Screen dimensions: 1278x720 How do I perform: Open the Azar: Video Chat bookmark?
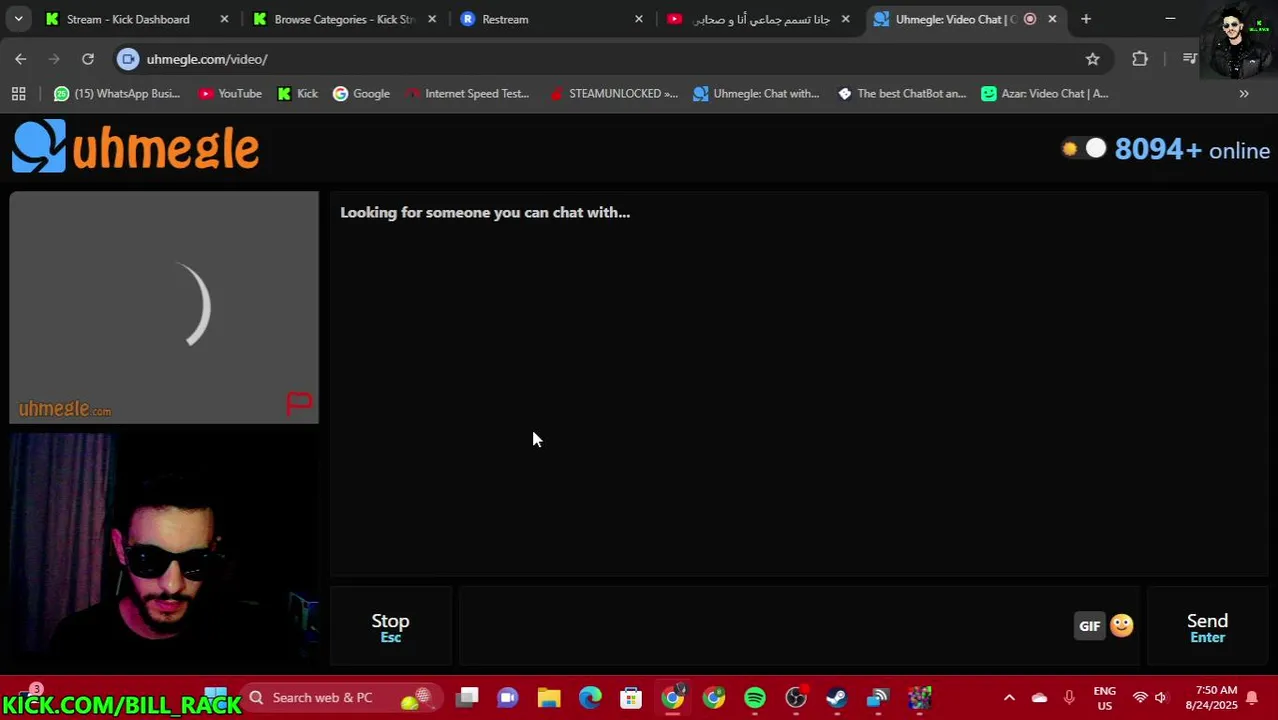[x=1045, y=93]
